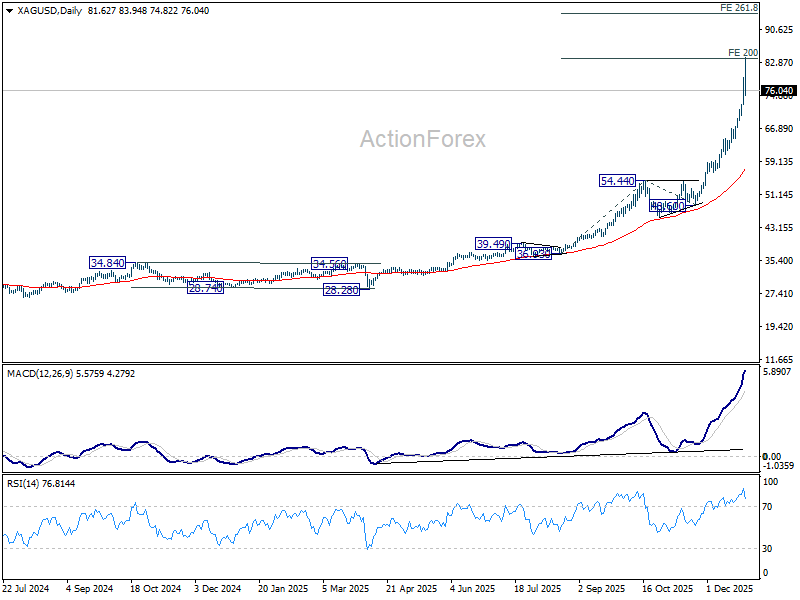Select the 34.840 high price label
Image resolution: width=800 pixels, height=600 pixels.
click(x=107, y=263)
